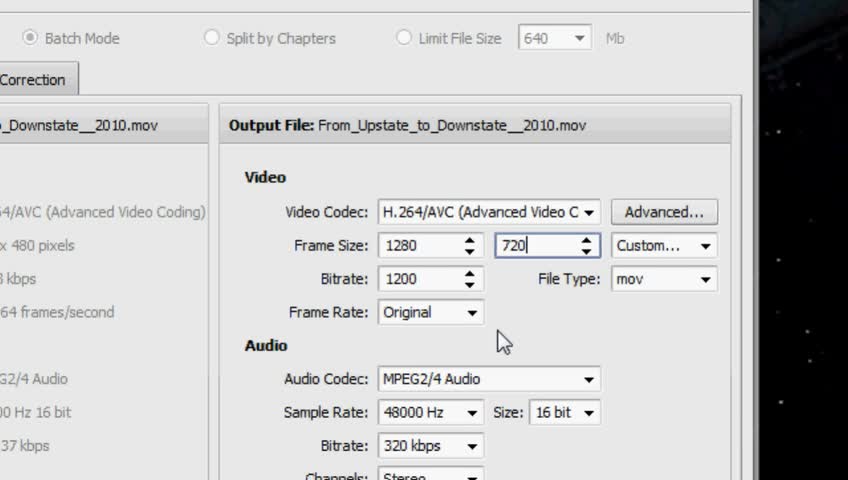The height and width of the screenshot is (480, 848).
Task: Increase the frame height value
Action: (586, 240)
